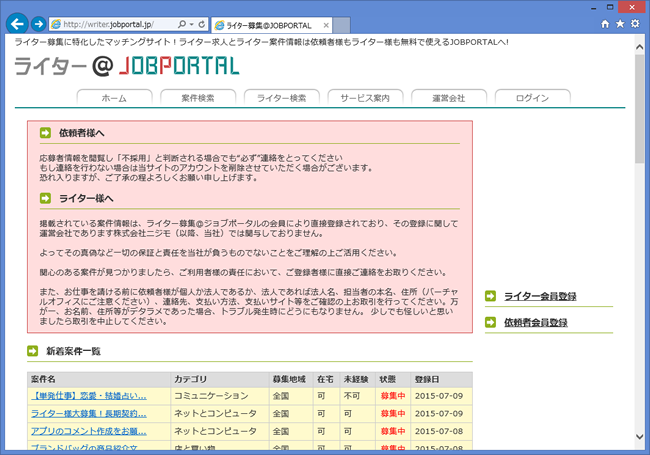Click the vertical scrollbar down arrow
The width and height of the screenshot is (650, 455).
click(640, 447)
